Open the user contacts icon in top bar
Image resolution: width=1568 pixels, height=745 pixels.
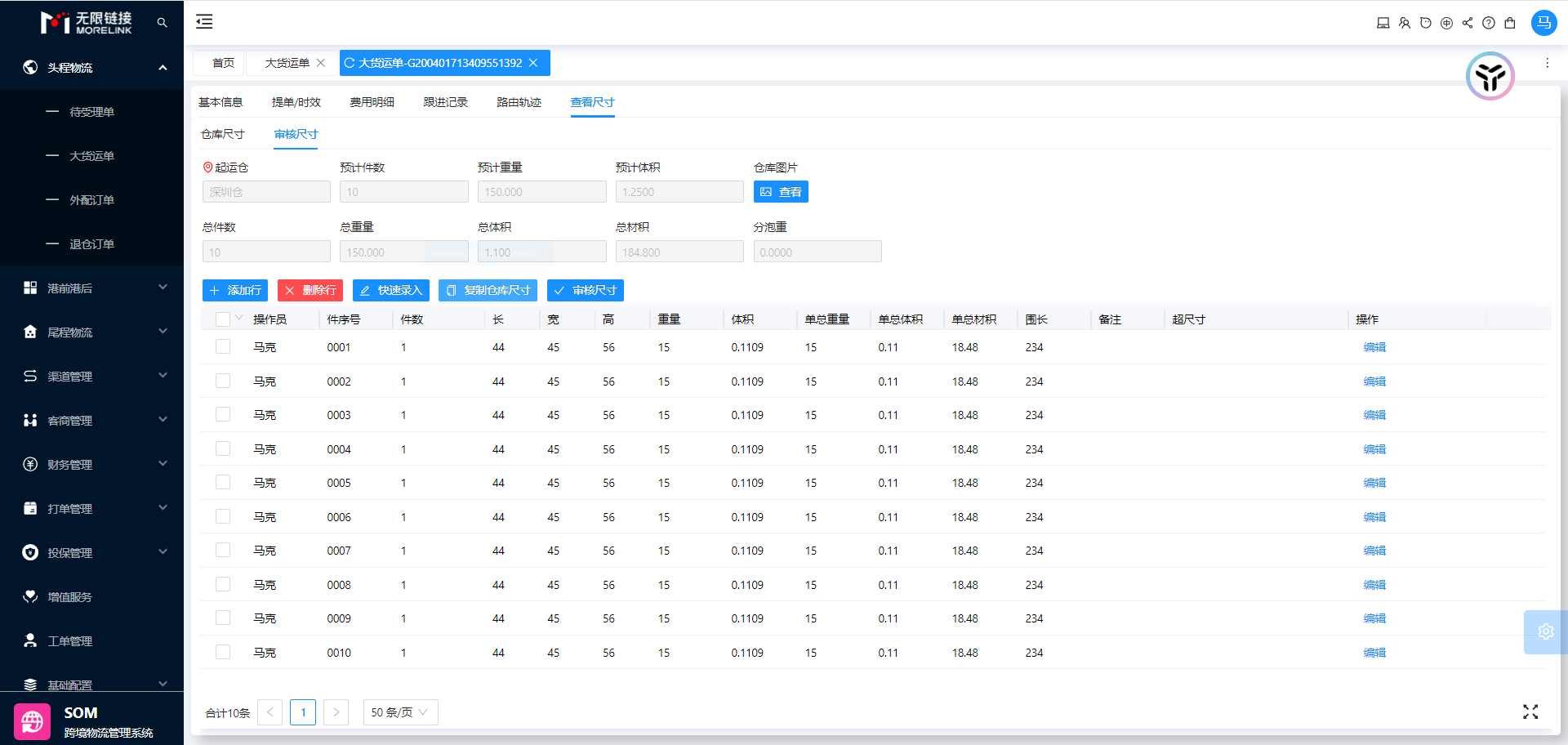click(x=1404, y=23)
